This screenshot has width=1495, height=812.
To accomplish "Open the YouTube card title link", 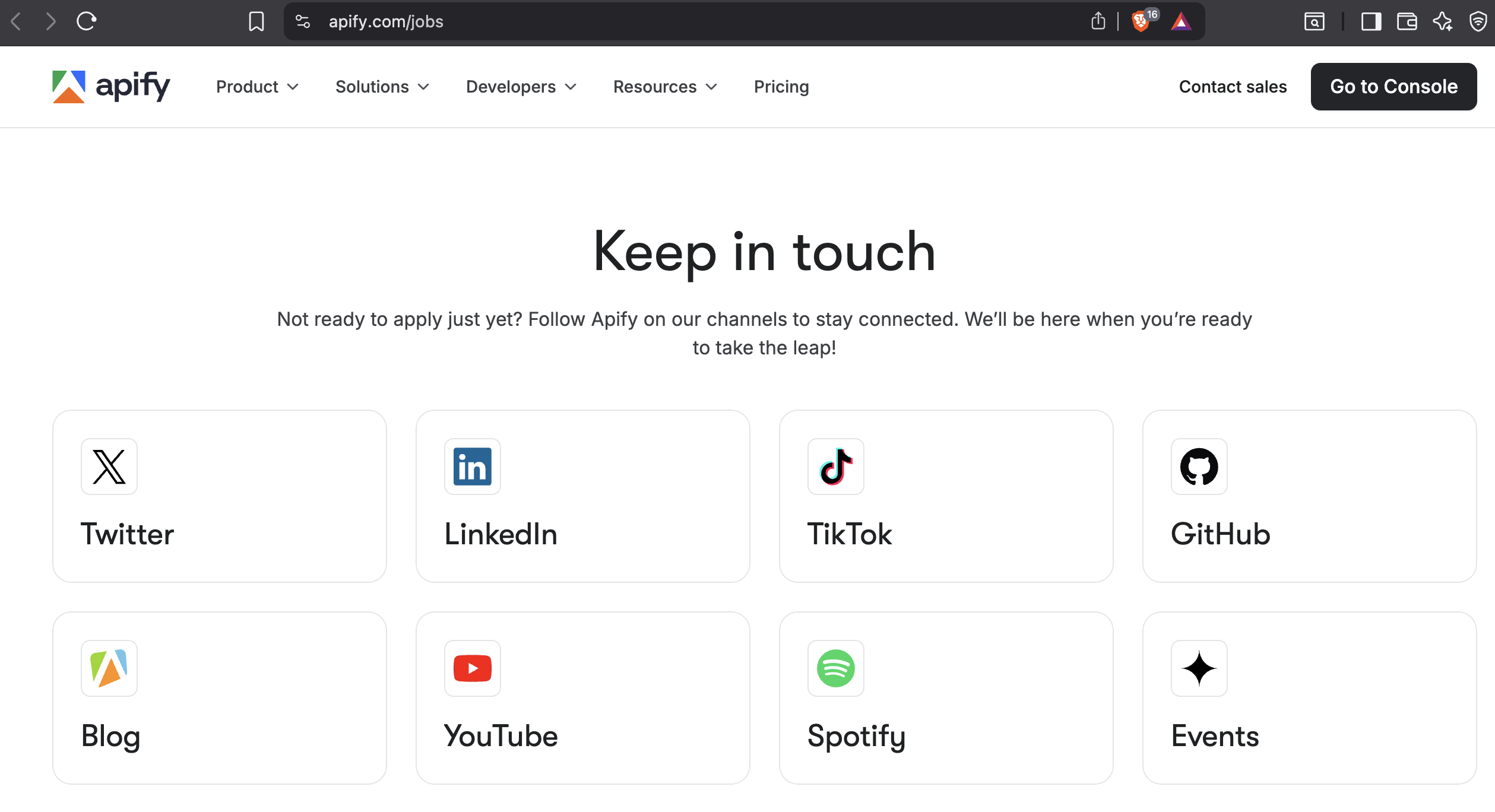I will (501, 737).
